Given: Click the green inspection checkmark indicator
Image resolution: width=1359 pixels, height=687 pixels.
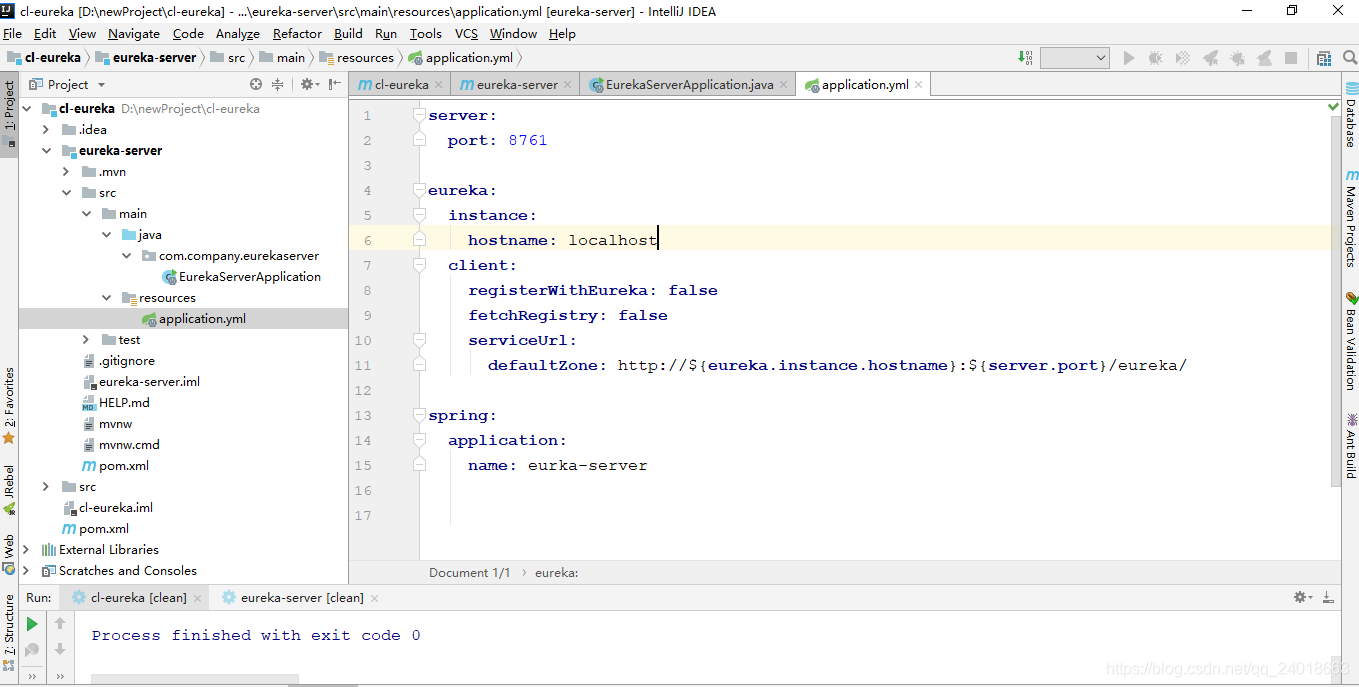Looking at the screenshot, I should point(1333,105).
